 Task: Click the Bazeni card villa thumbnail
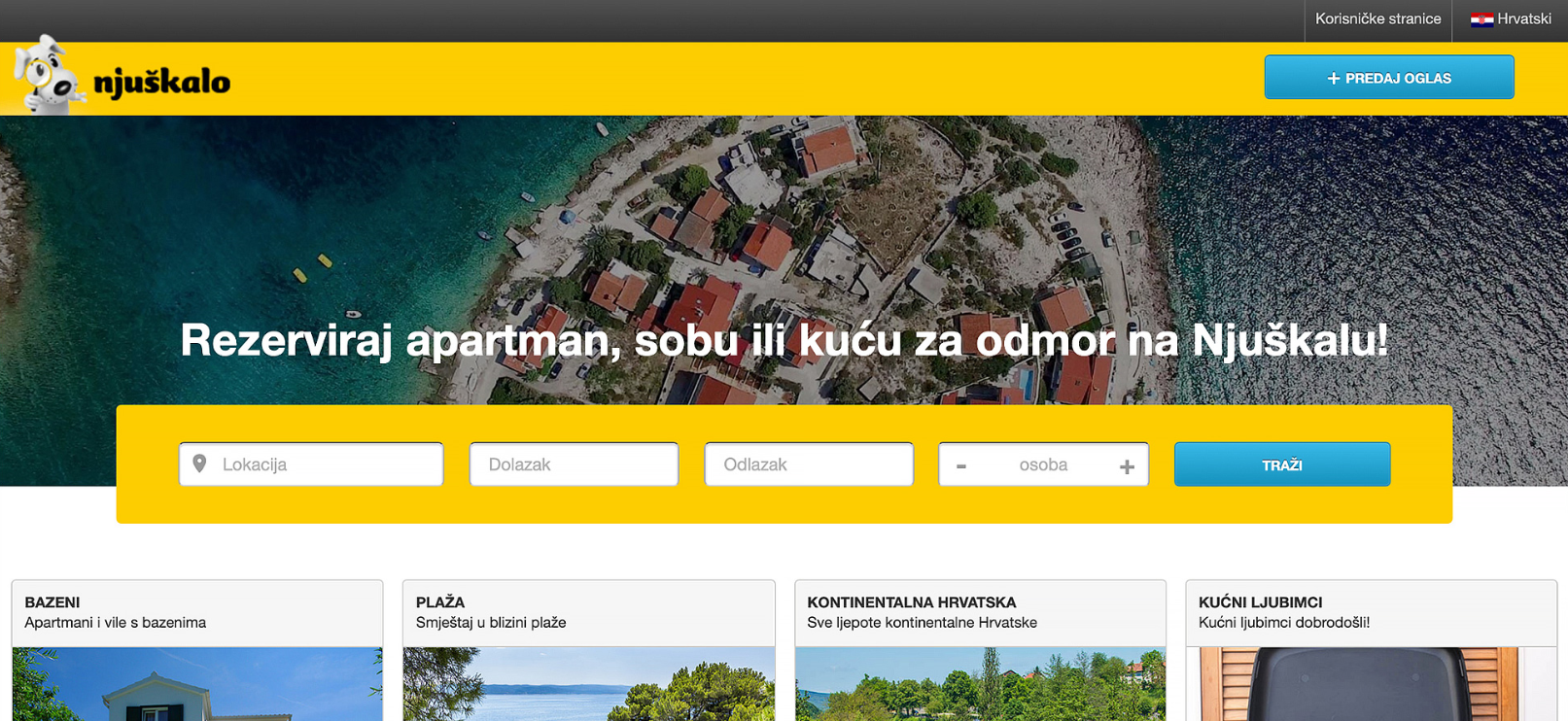(197, 684)
